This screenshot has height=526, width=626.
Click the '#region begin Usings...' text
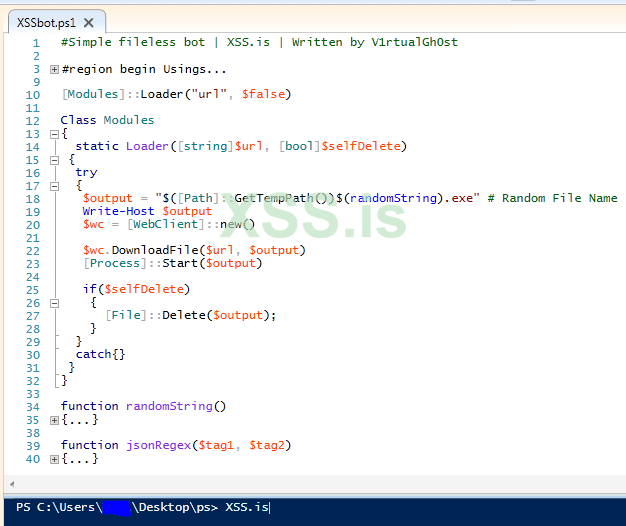144,69
